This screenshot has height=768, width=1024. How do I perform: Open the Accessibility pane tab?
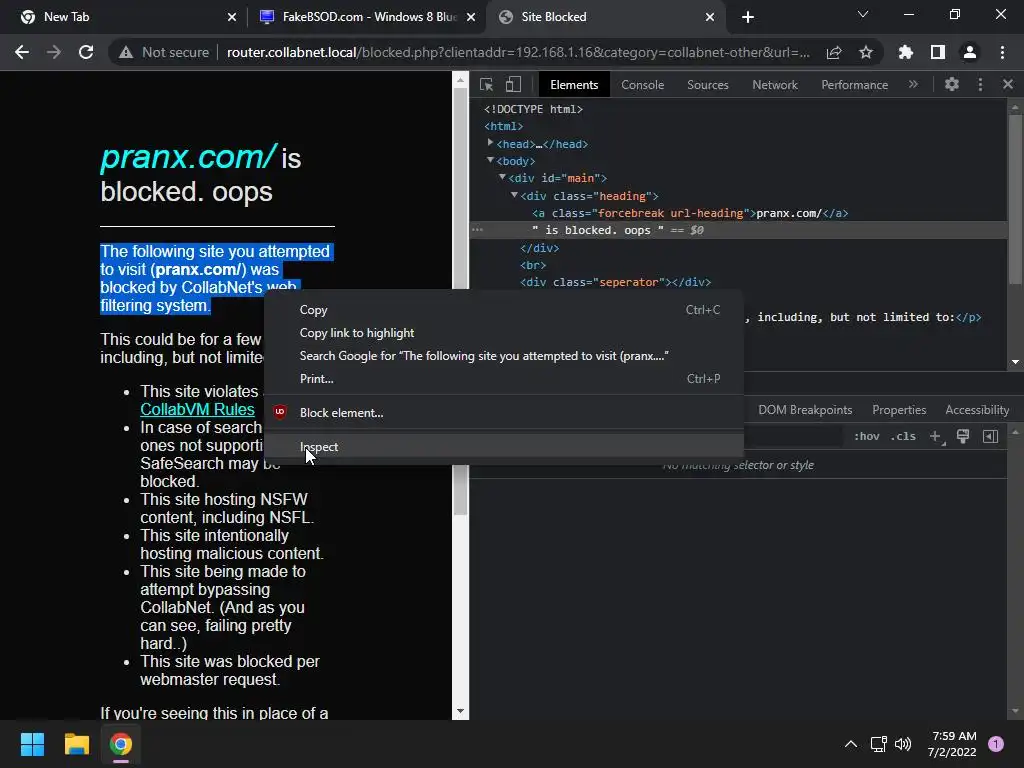(977, 410)
